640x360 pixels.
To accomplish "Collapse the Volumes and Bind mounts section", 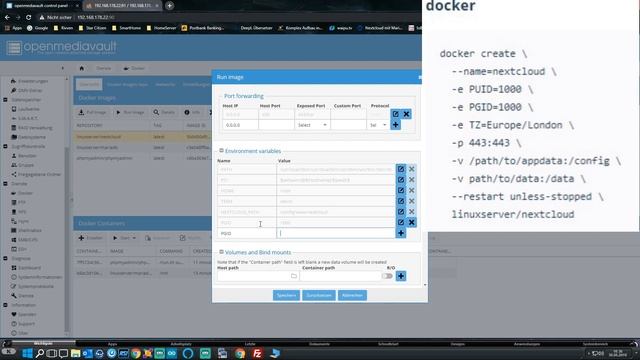I will tap(221, 252).
